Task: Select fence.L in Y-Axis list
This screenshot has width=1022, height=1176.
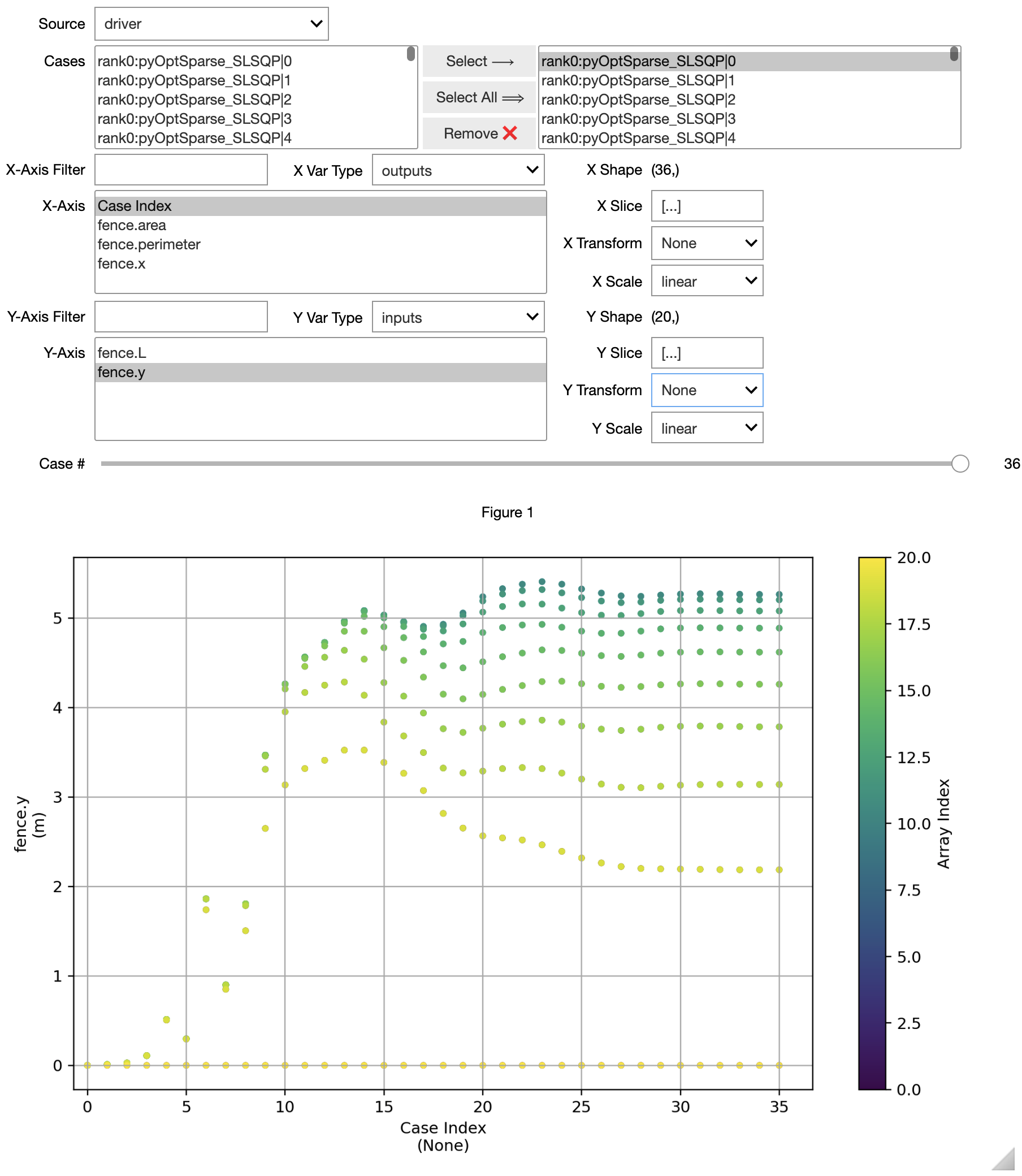Action: point(321,353)
